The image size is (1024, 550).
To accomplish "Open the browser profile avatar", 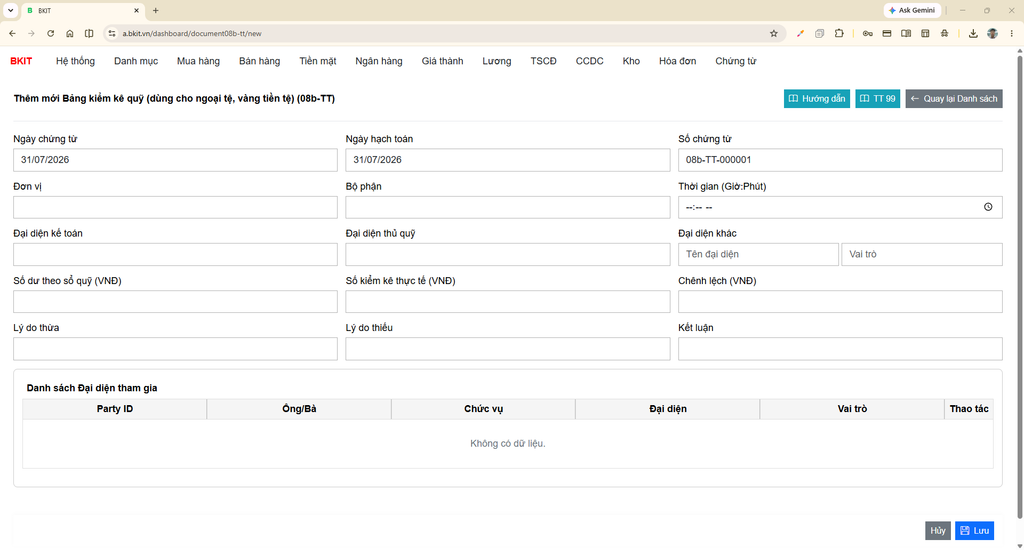I will coord(993,33).
